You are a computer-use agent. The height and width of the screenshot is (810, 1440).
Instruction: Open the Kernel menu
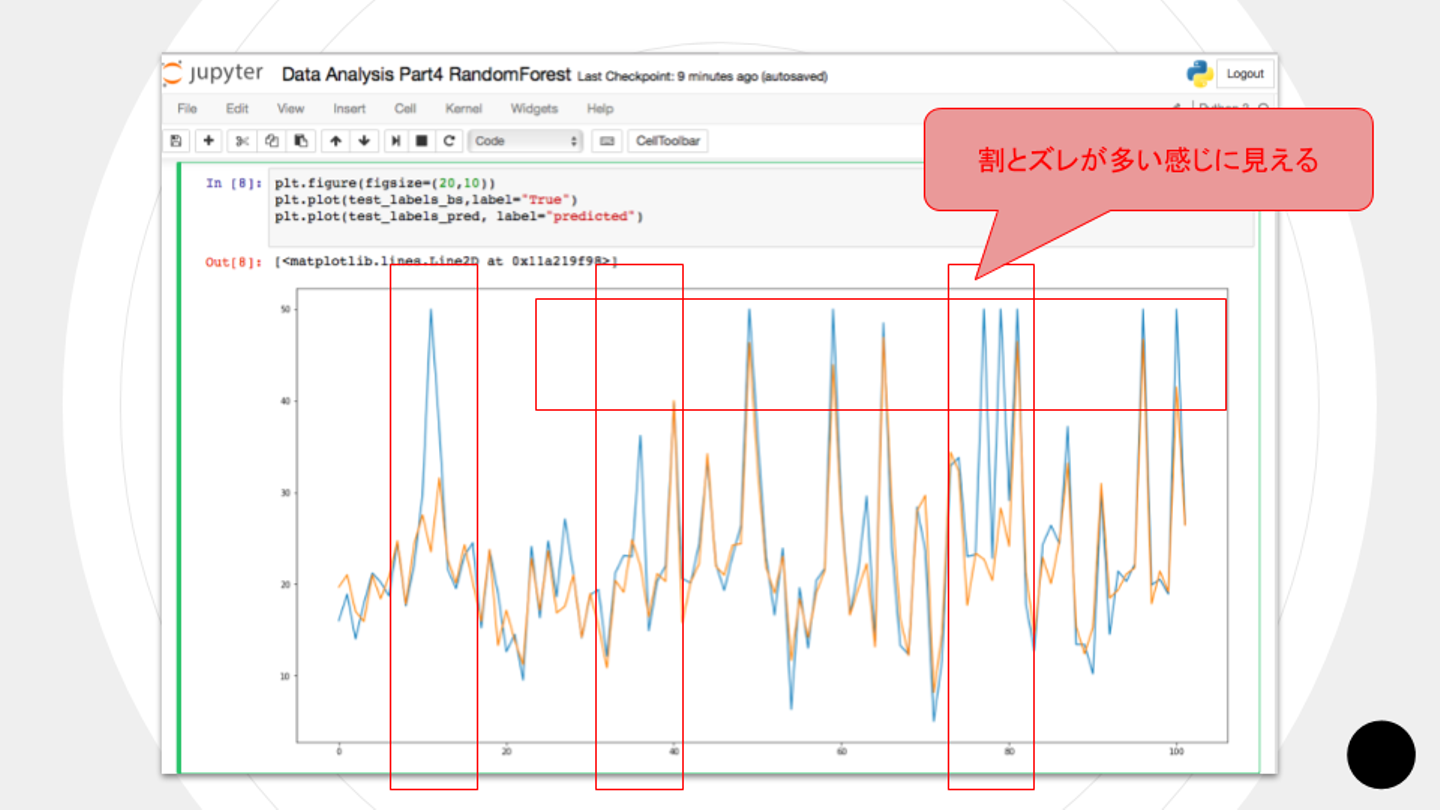(x=464, y=108)
